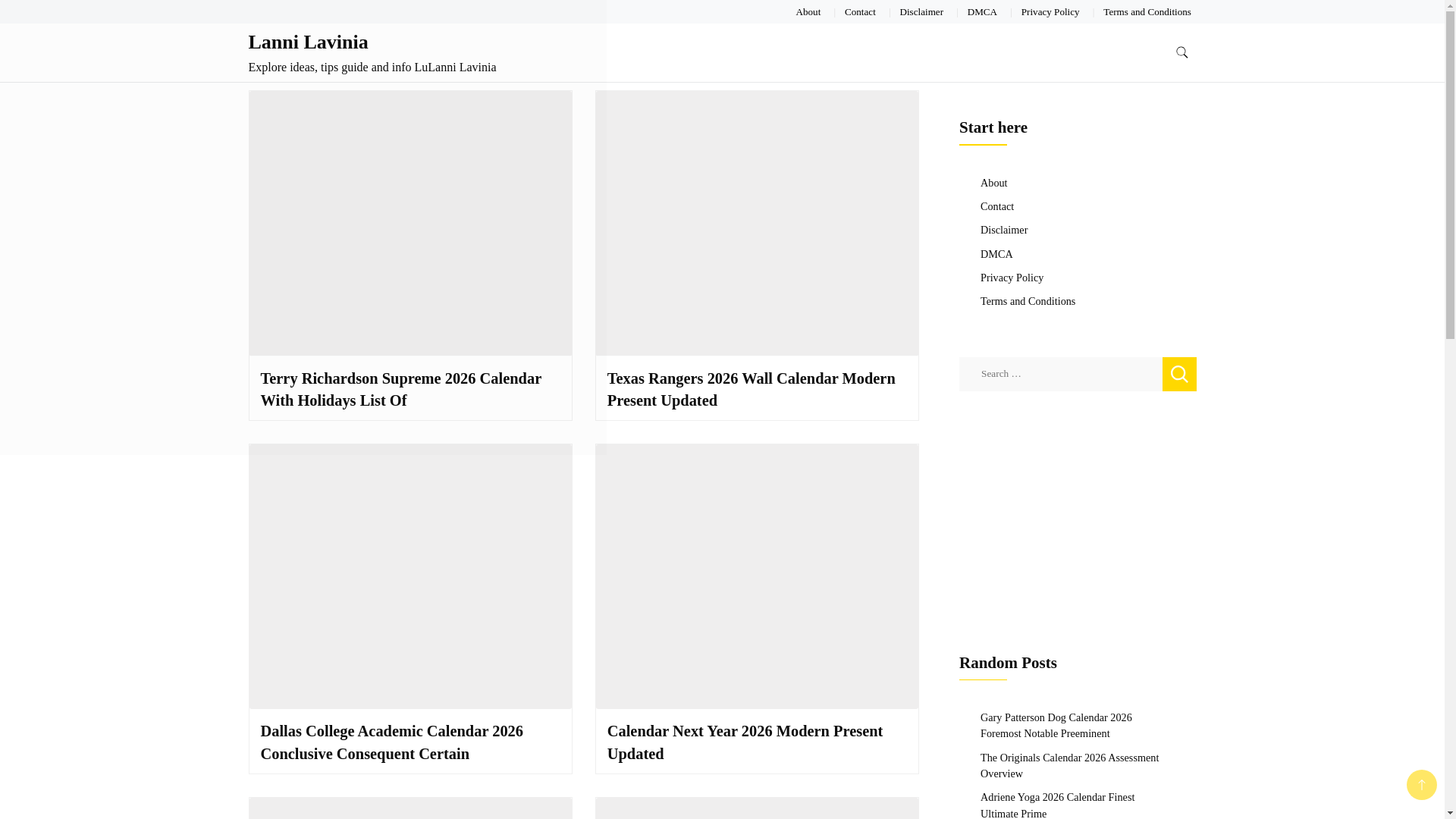The width and height of the screenshot is (1456, 819).
Task: Open Contact in the top menu
Action: 860,11
